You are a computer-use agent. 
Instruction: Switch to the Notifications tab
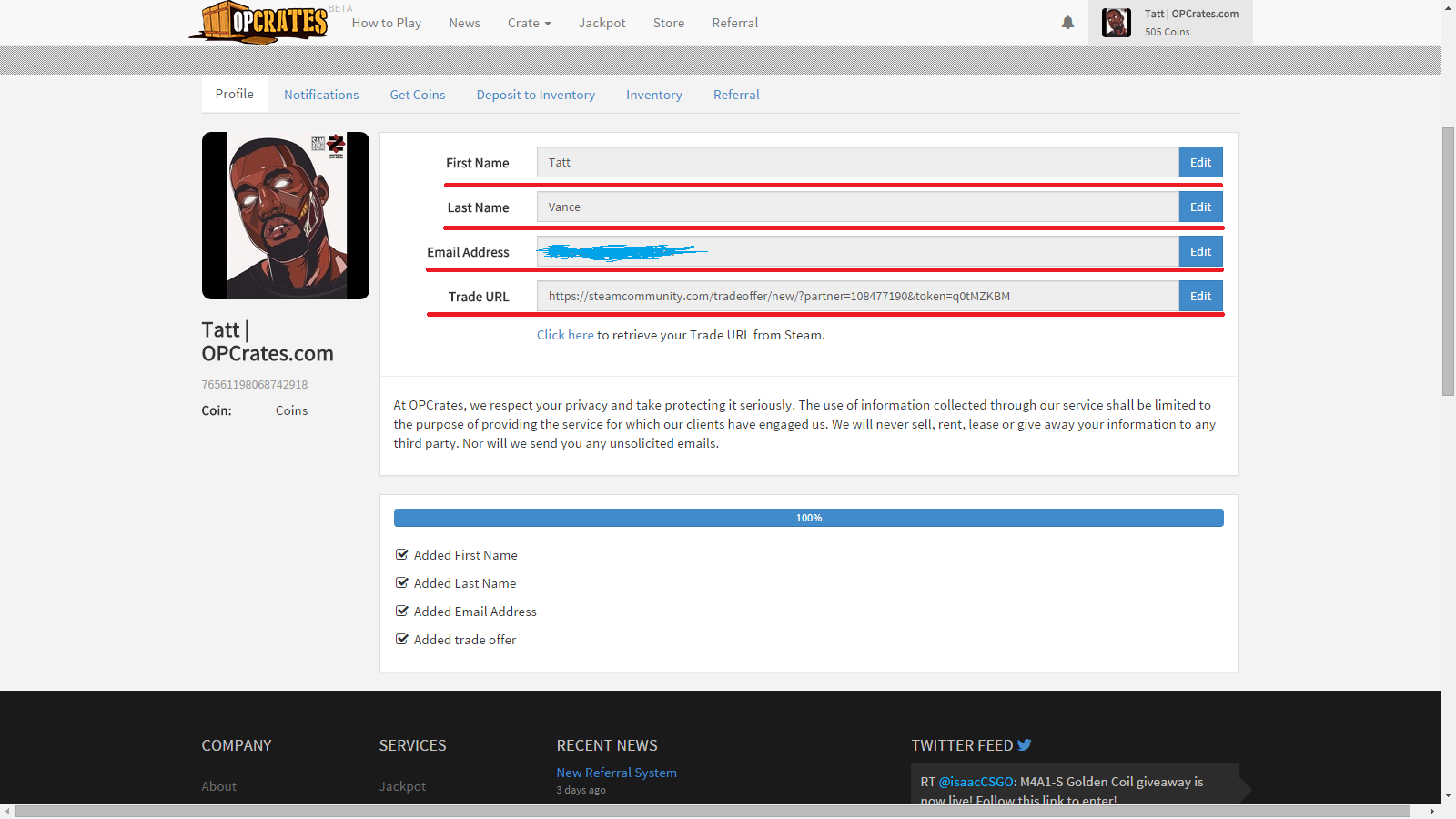coord(321,95)
